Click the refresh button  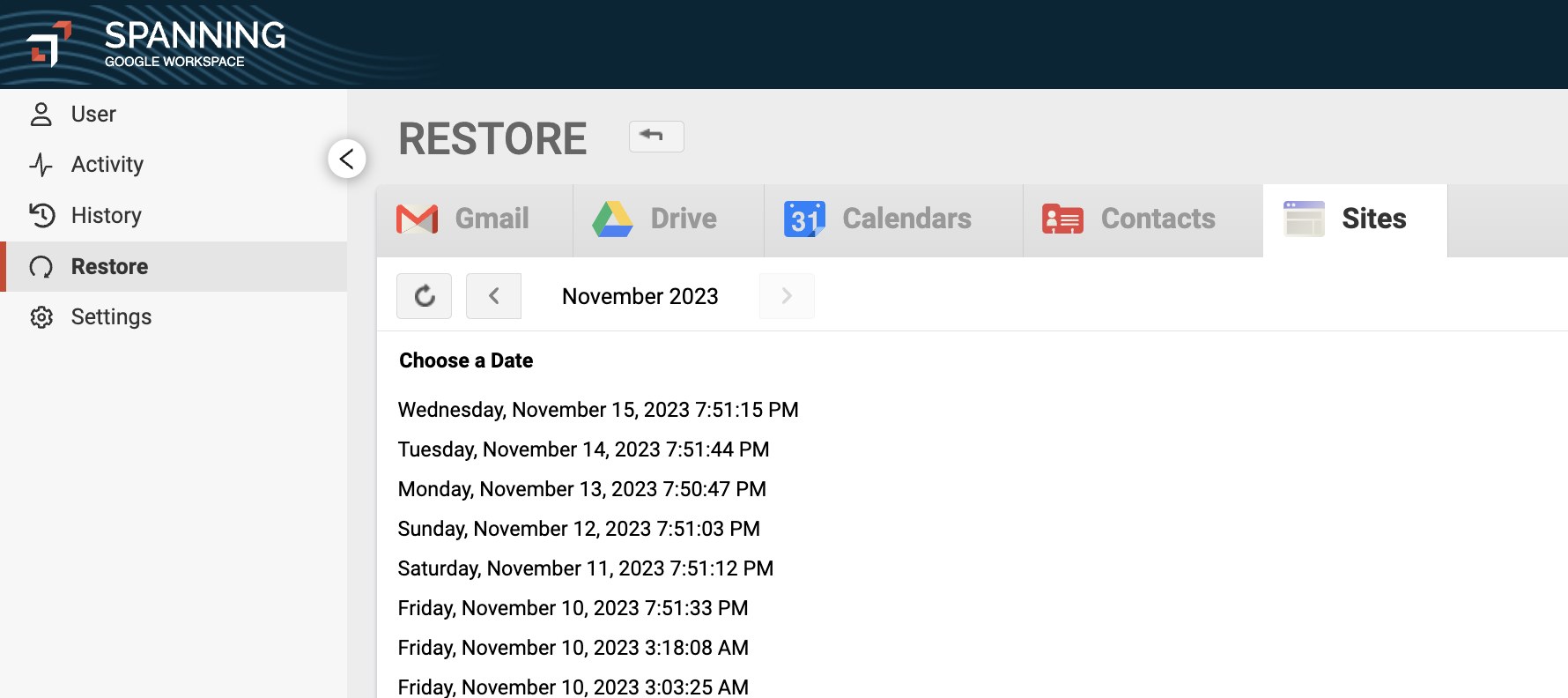425,296
